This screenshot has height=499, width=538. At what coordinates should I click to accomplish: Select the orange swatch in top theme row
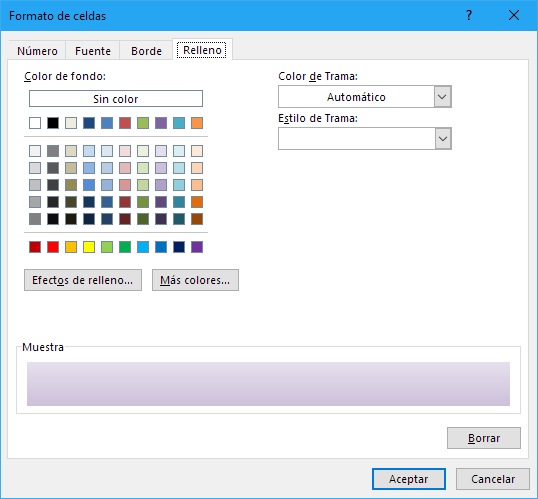pyautogui.click(x=197, y=123)
